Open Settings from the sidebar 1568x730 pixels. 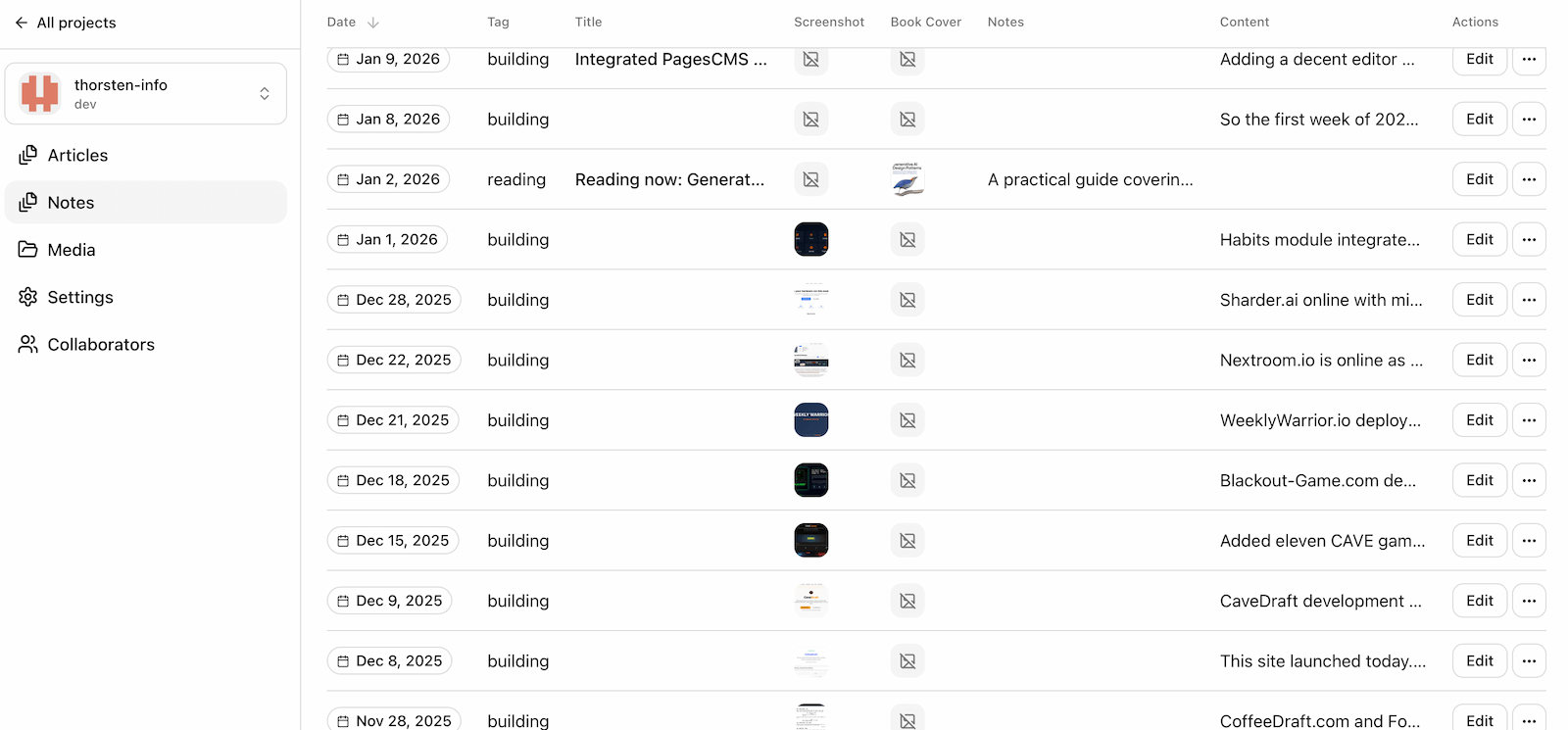point(79,297)
